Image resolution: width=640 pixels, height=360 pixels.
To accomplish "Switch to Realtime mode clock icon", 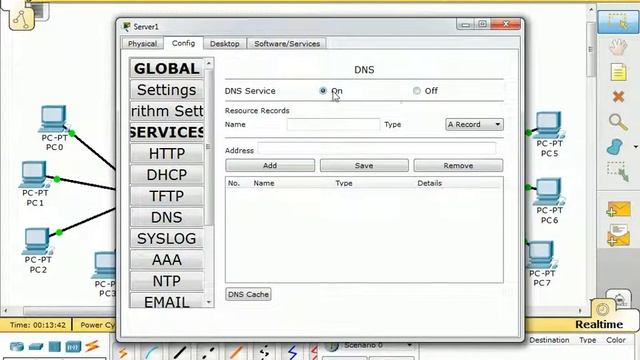I will coord(602,310).
